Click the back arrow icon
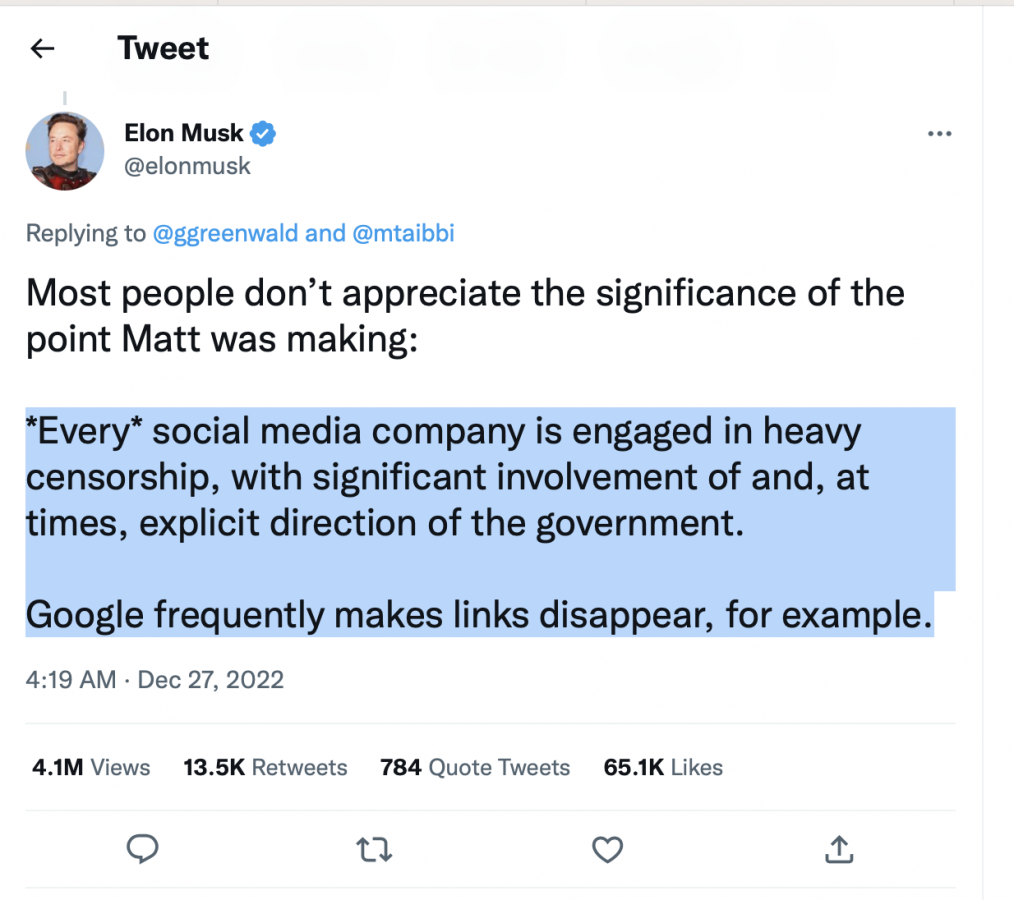This screenshot has height=900, width=1014. (42, 49)
